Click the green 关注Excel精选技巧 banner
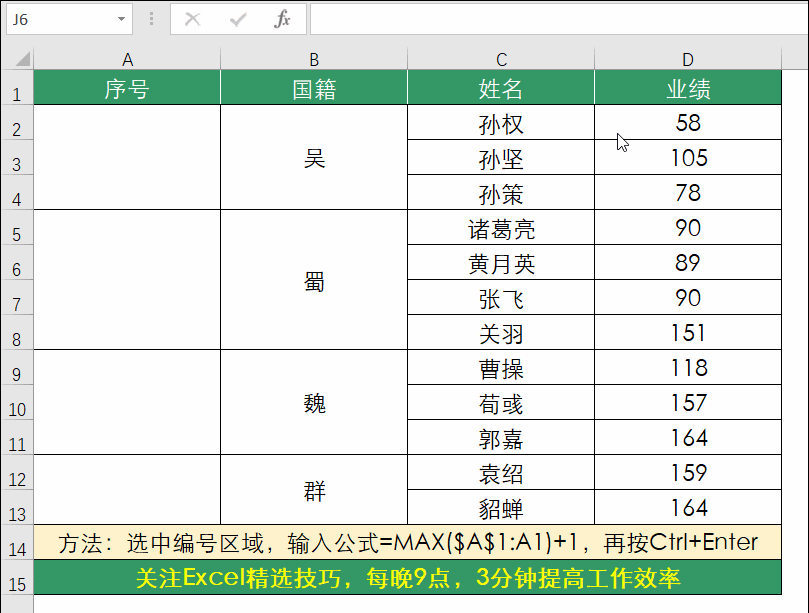Screen dimensions: 809x613 (408, 577)
